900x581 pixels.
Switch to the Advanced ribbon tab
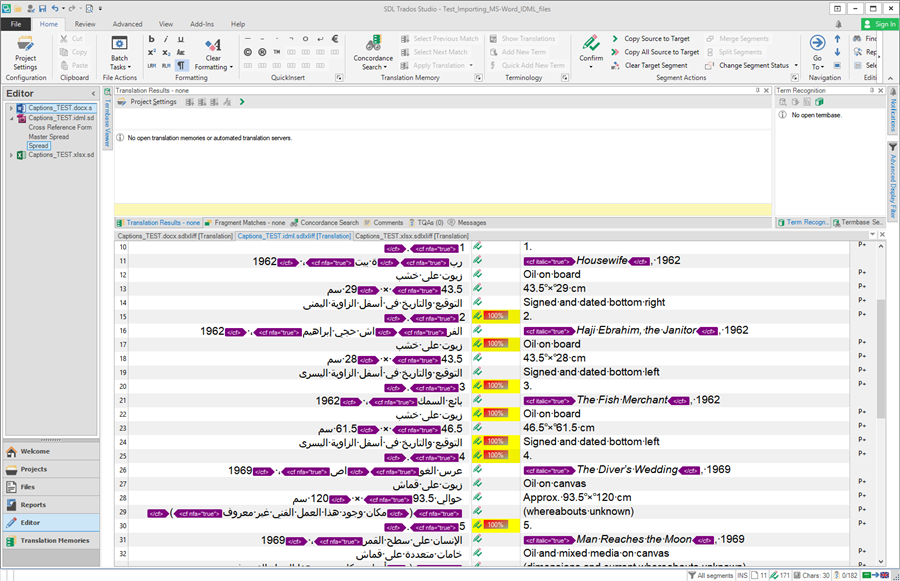click(127, 24)
